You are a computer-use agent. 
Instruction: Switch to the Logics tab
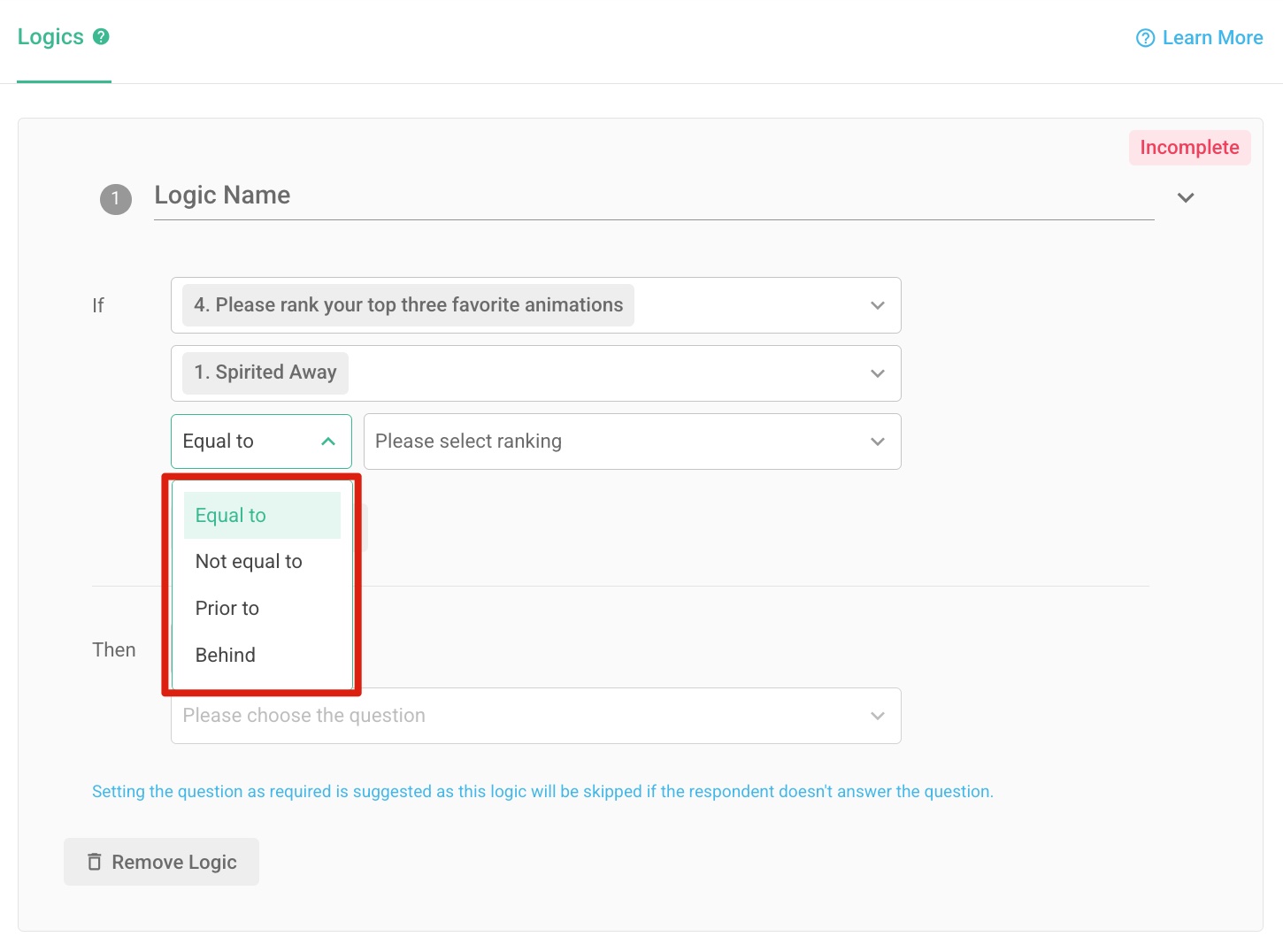[50, 37]
